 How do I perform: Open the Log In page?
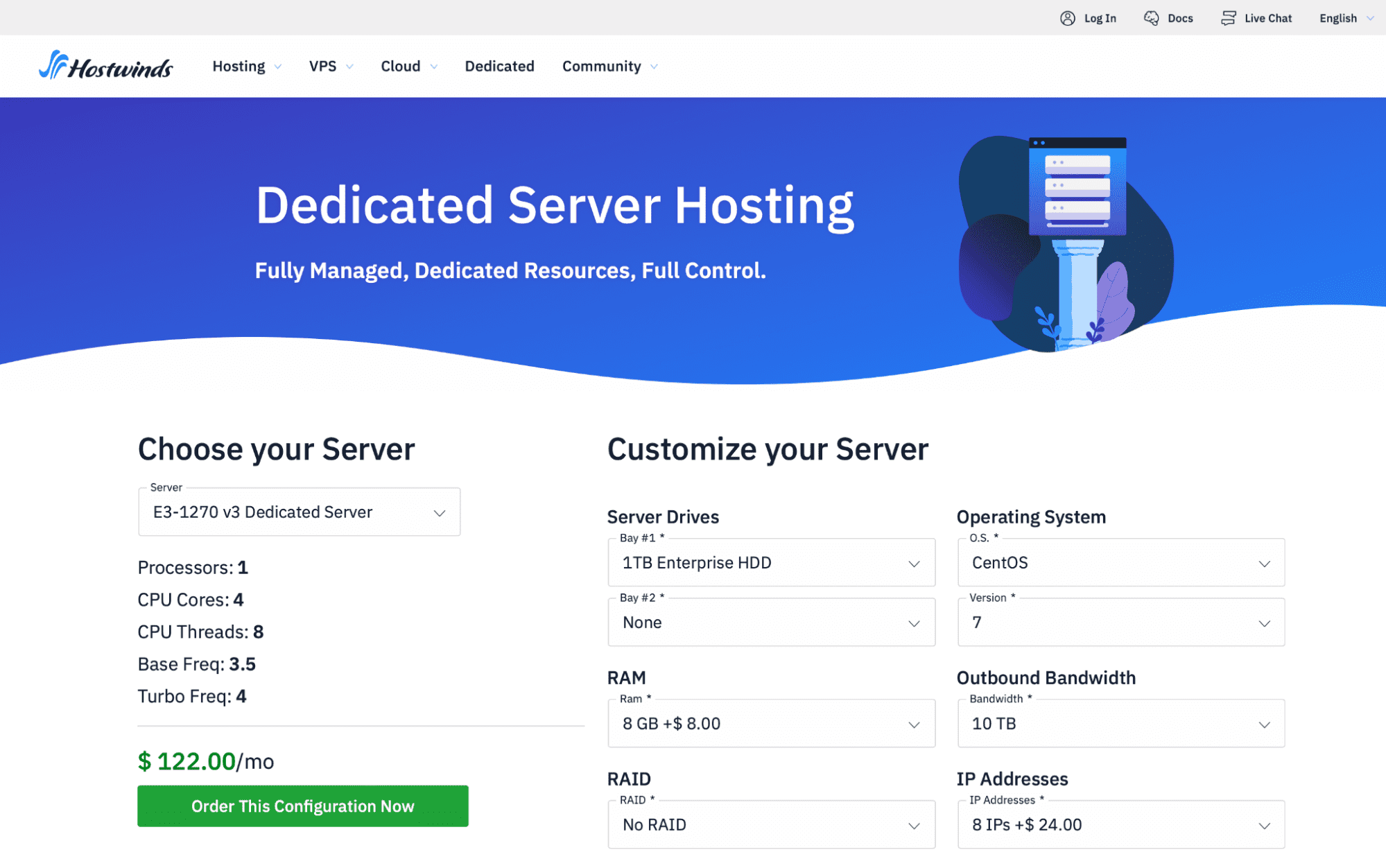click(x=1090, y=17)
